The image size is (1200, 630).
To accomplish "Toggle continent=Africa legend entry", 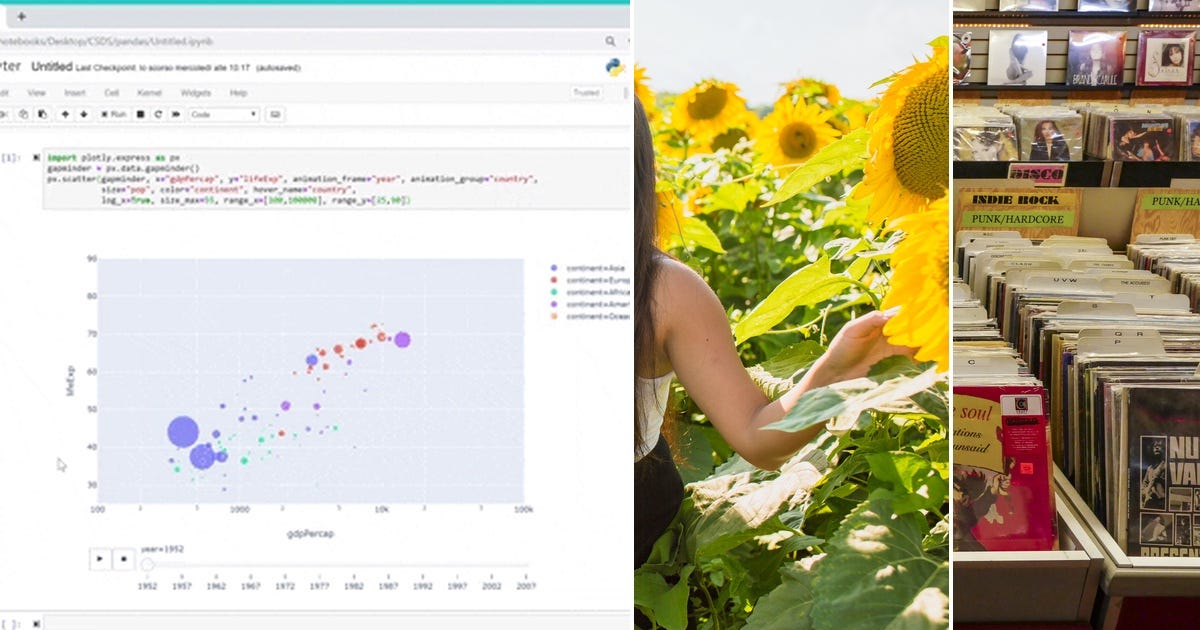I will pos(590,292).
